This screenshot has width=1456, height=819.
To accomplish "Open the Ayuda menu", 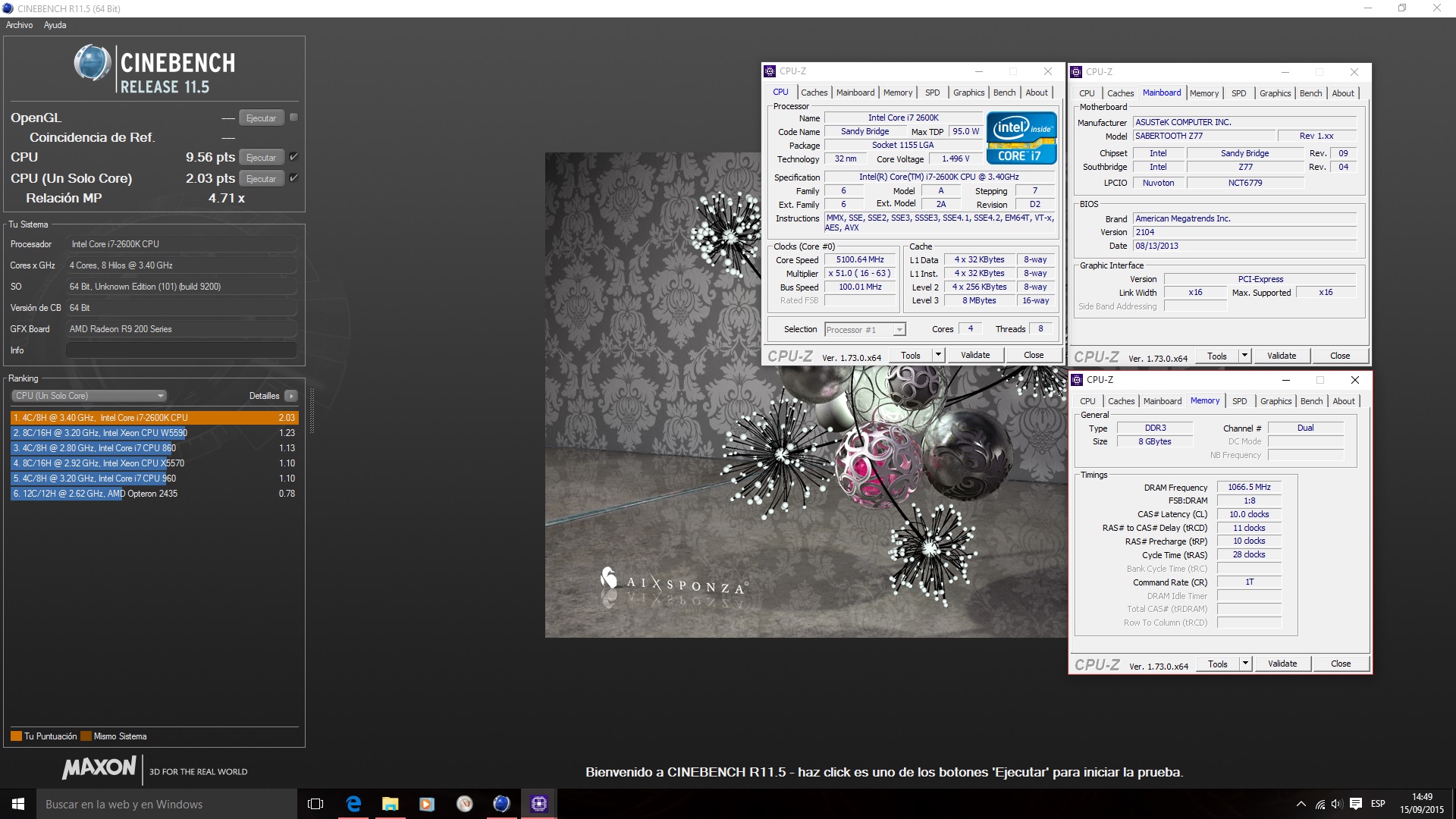I will coord(55,25).
